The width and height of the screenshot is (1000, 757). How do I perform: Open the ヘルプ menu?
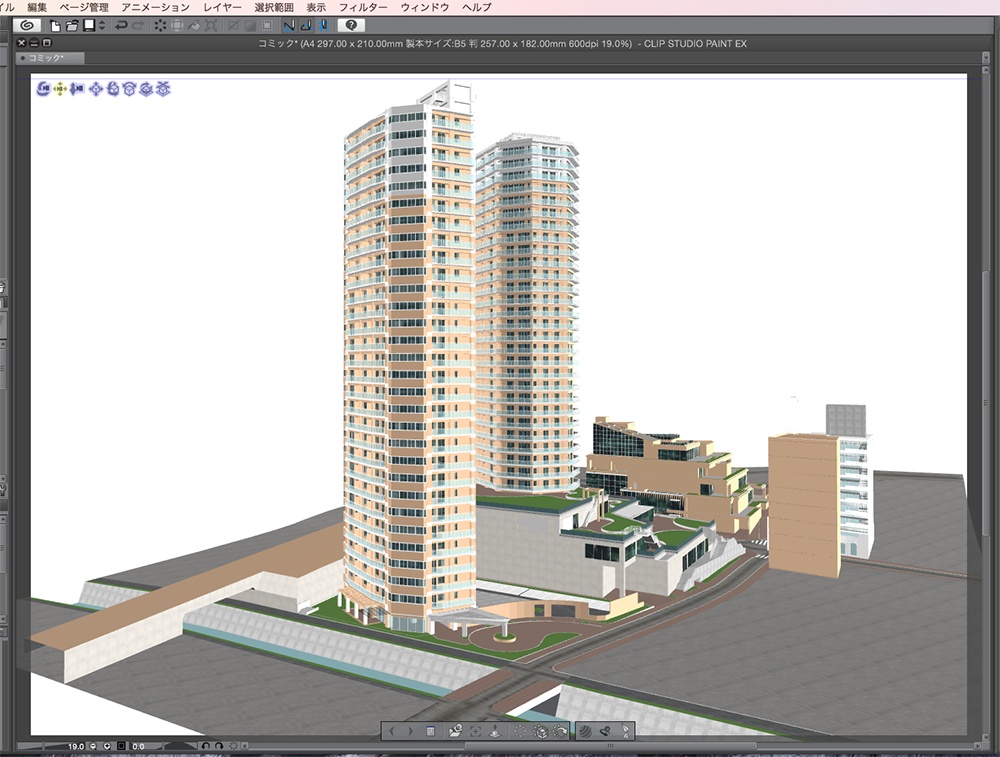[x=477, y=7]
